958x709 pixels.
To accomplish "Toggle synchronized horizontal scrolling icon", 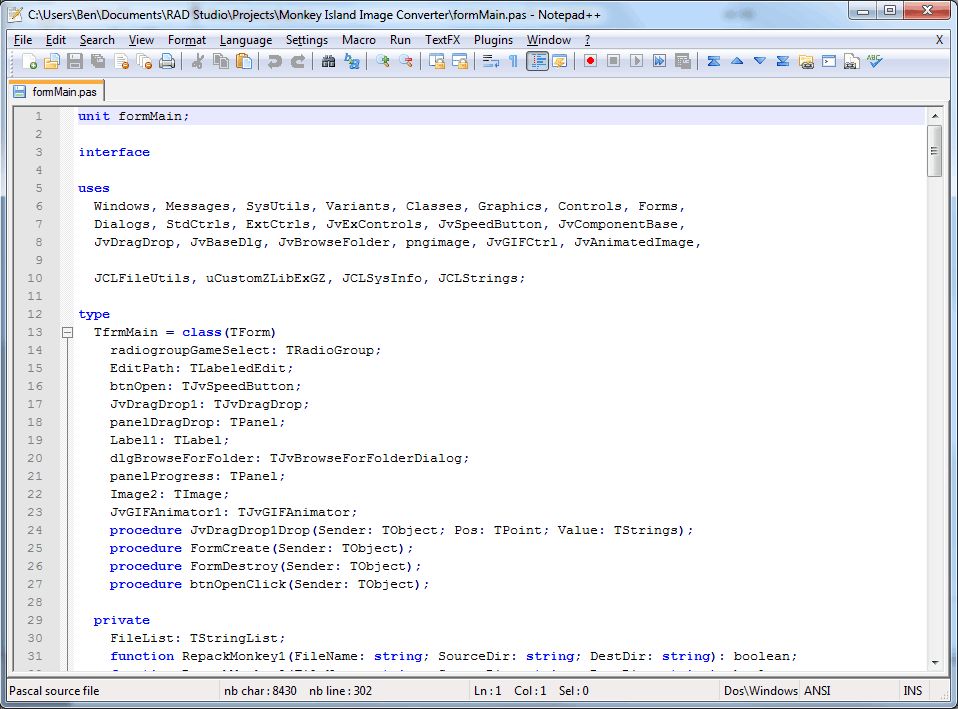I will click(459, 61).
